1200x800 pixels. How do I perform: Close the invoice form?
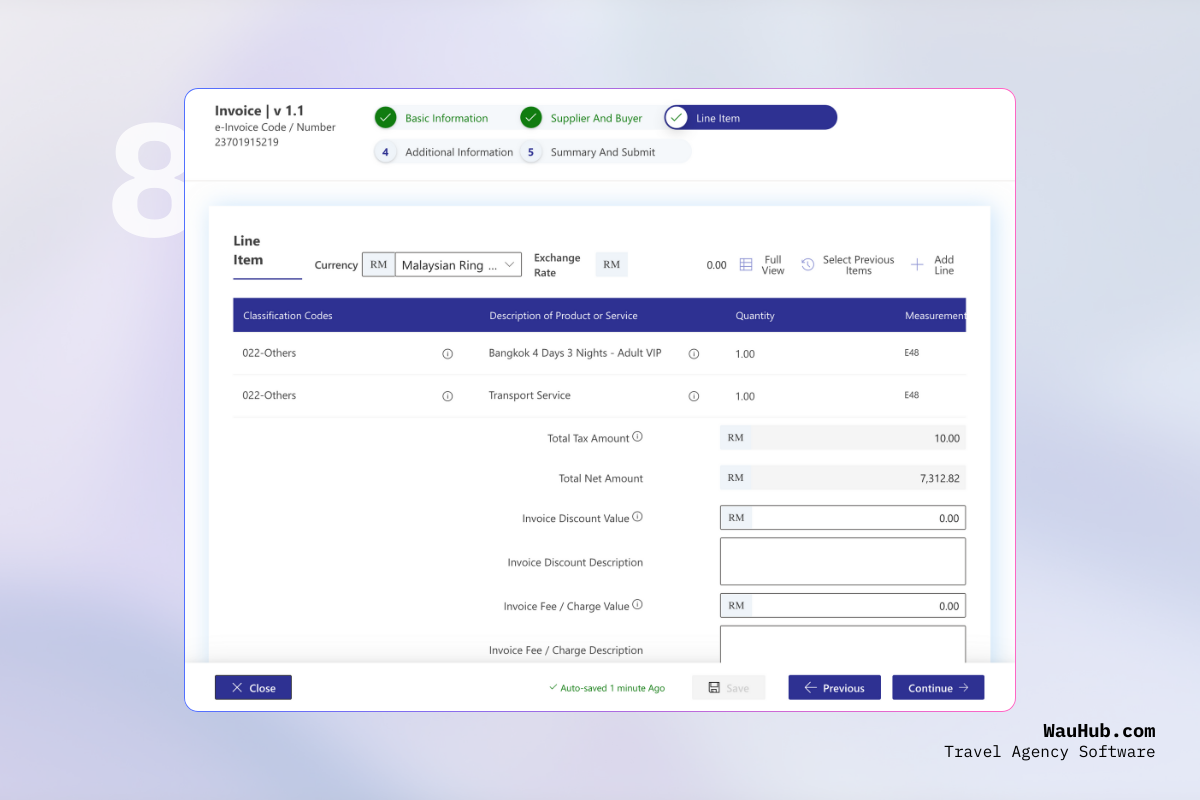(253, 687)
